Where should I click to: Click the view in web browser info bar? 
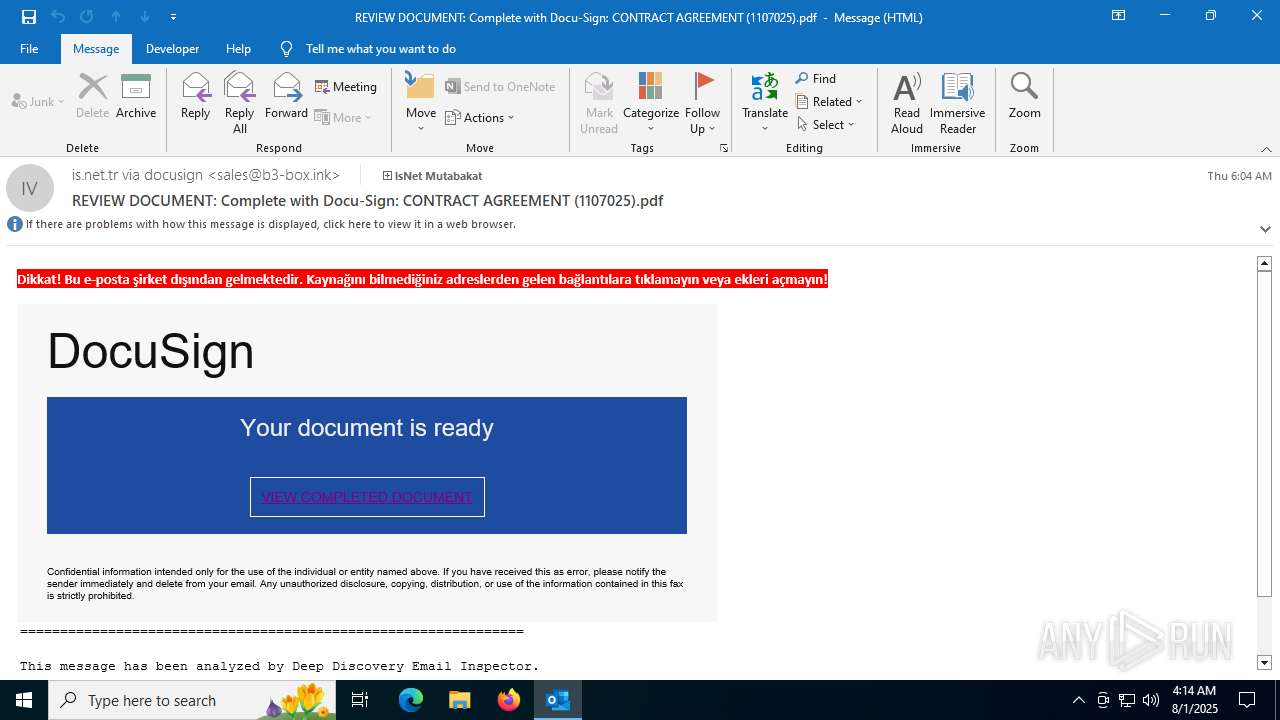coord(270,224)
